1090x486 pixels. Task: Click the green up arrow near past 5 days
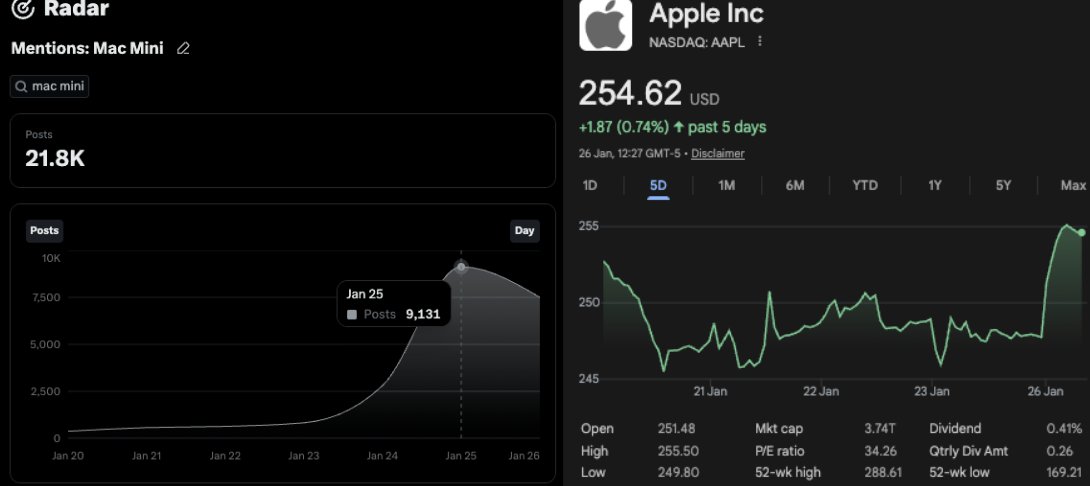[x=679, y=127]
